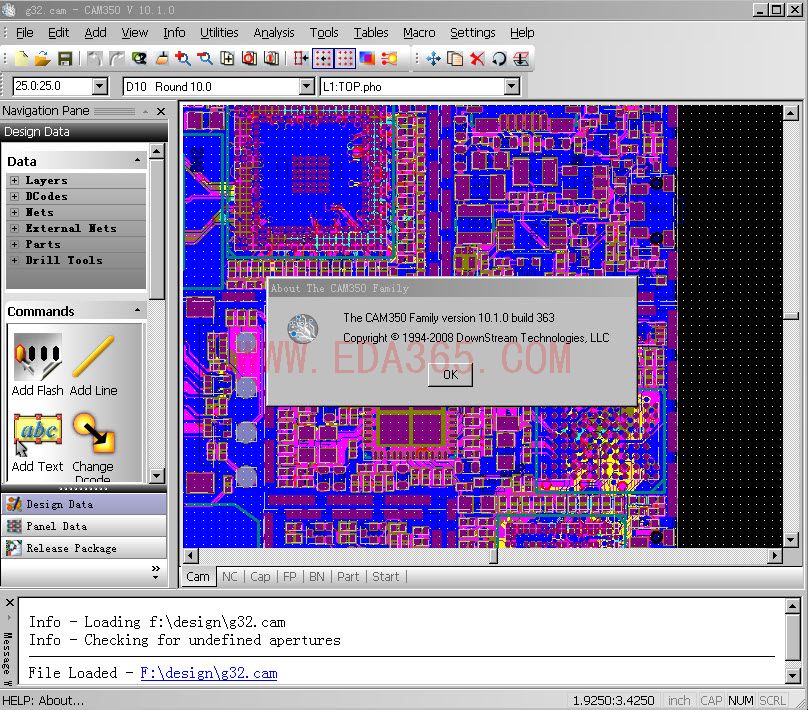Click the redraw brush toolbar icon
The image size is (808, 710).
pos(161,58)
